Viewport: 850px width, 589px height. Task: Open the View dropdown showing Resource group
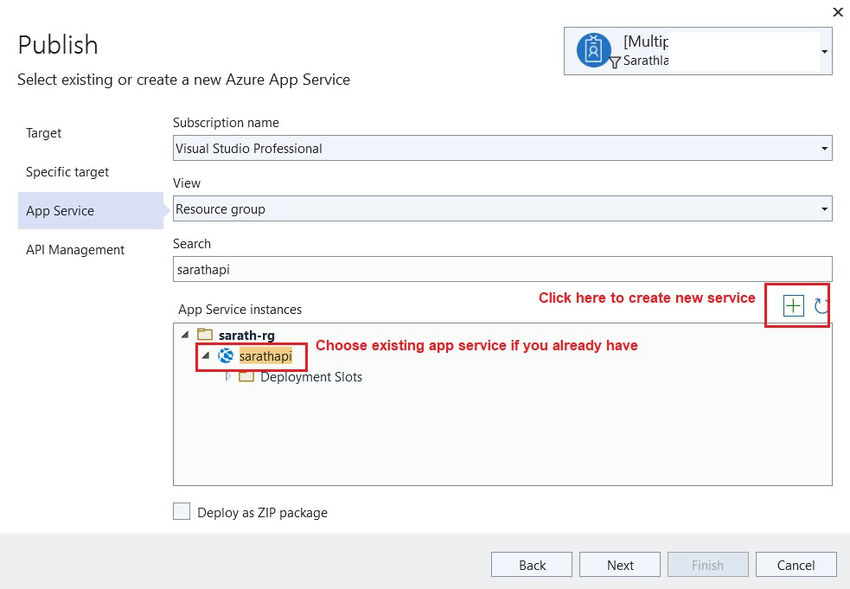[x=826, y=208]
